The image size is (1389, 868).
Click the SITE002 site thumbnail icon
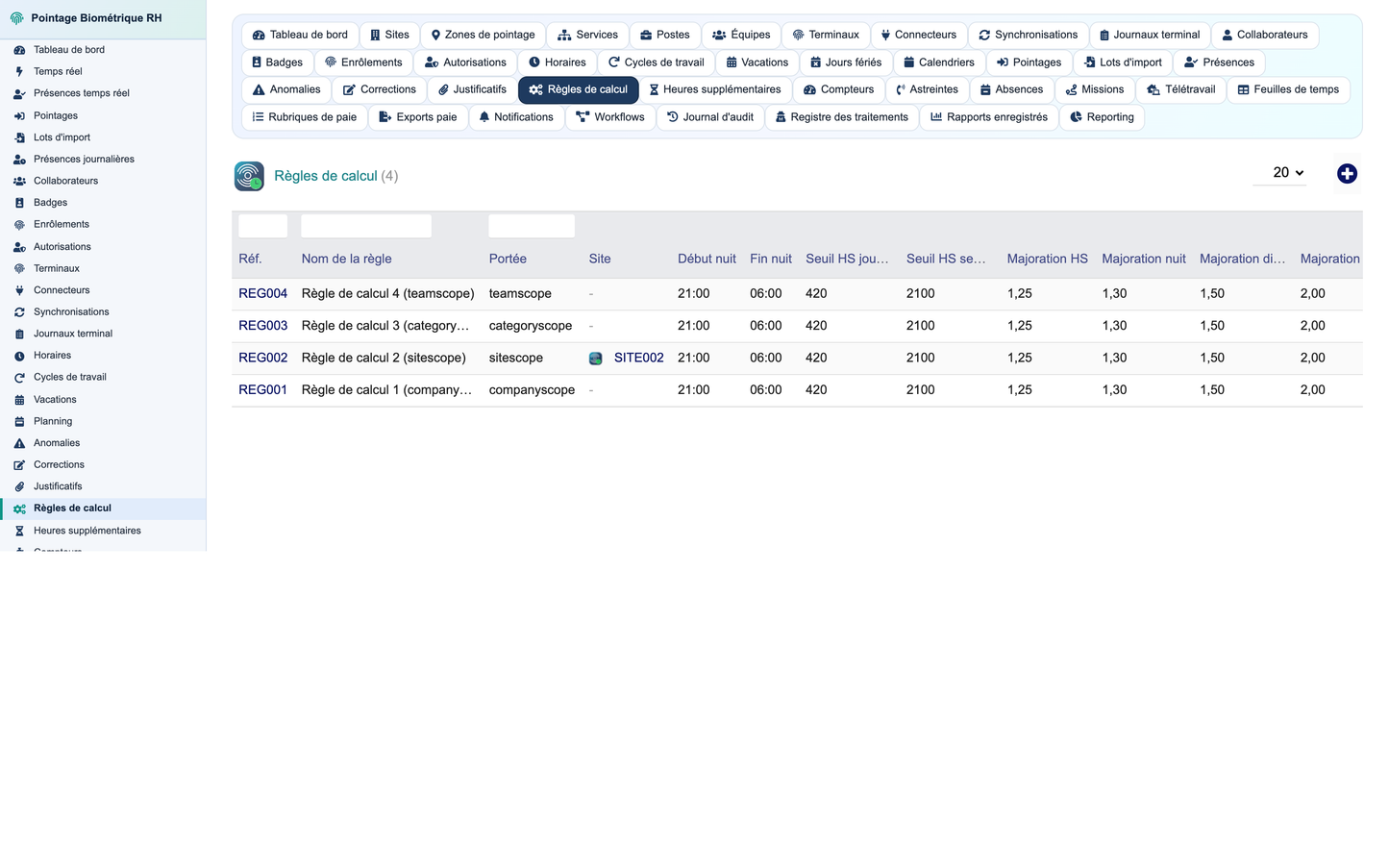[x=596, y=358]
